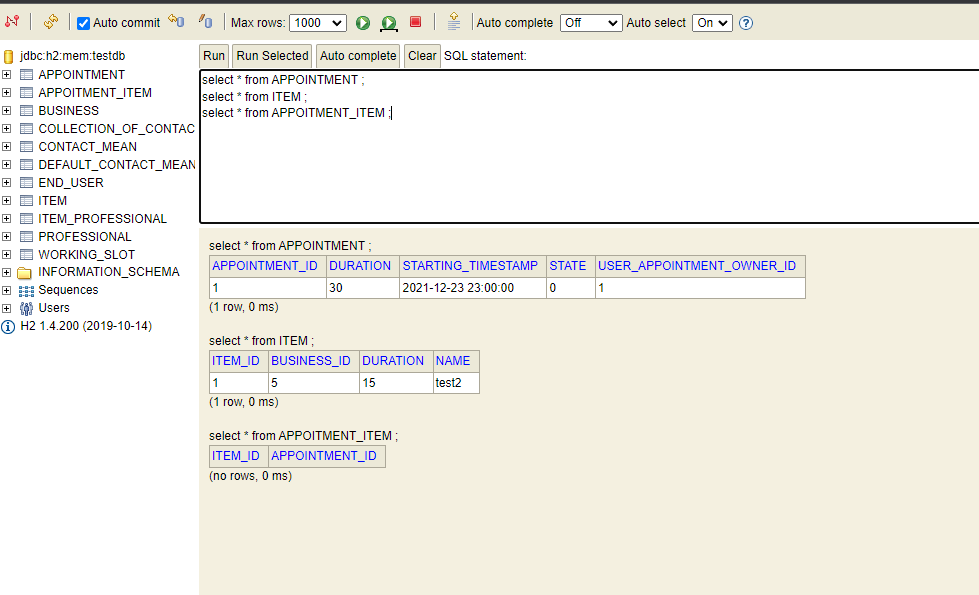Click the Run button above the editor
Screen dimensions: 979x595
(x=214, y=56)
